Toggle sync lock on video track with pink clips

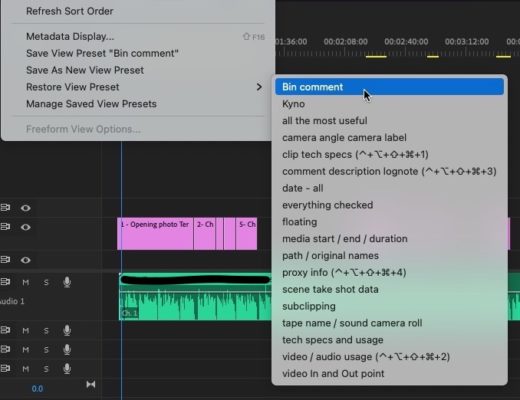(x=5, y=227)
